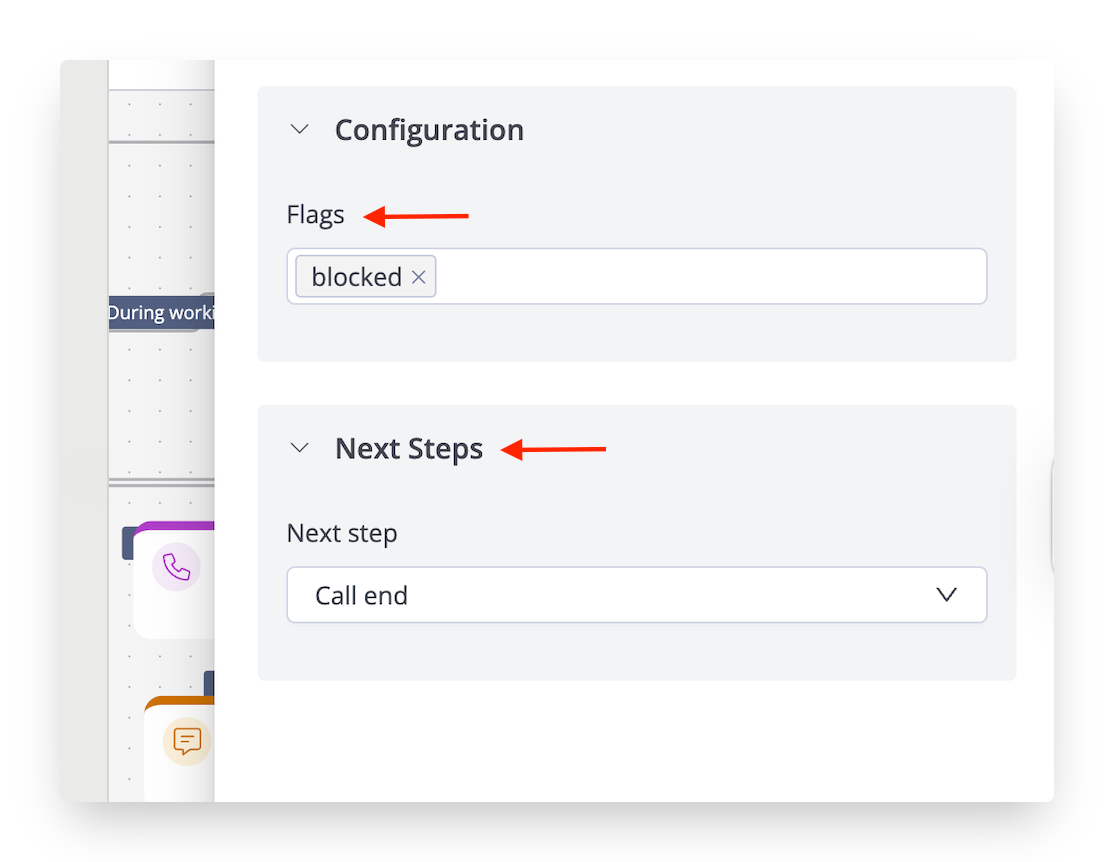This screenshot has width=1114, height=862.
Task: Click the dark tag above the phone node
Action: pos(127,543)
